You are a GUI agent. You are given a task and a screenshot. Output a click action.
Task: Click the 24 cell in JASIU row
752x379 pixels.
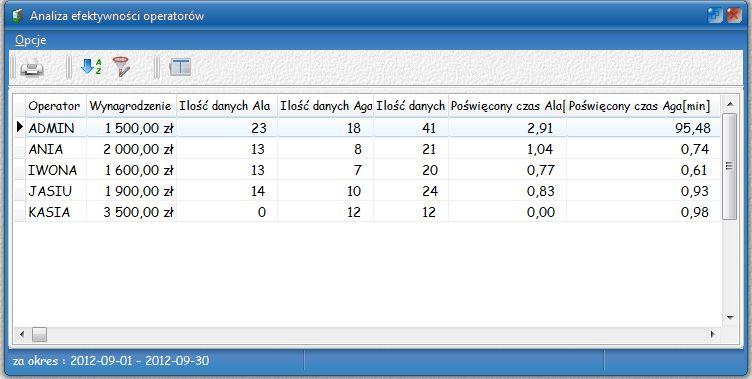[x=411, y=191]
